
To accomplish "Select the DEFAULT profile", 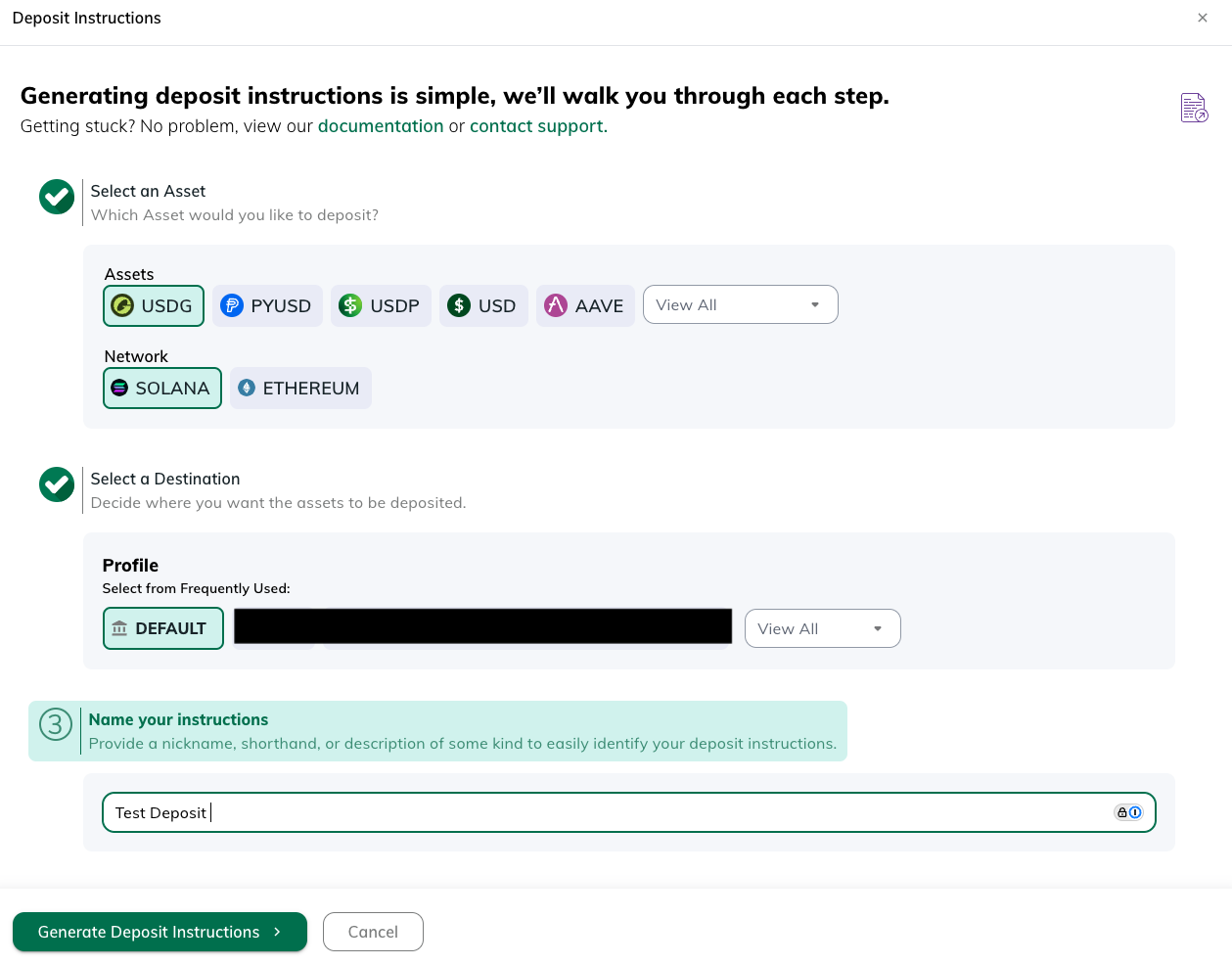I will coord(163,628).
